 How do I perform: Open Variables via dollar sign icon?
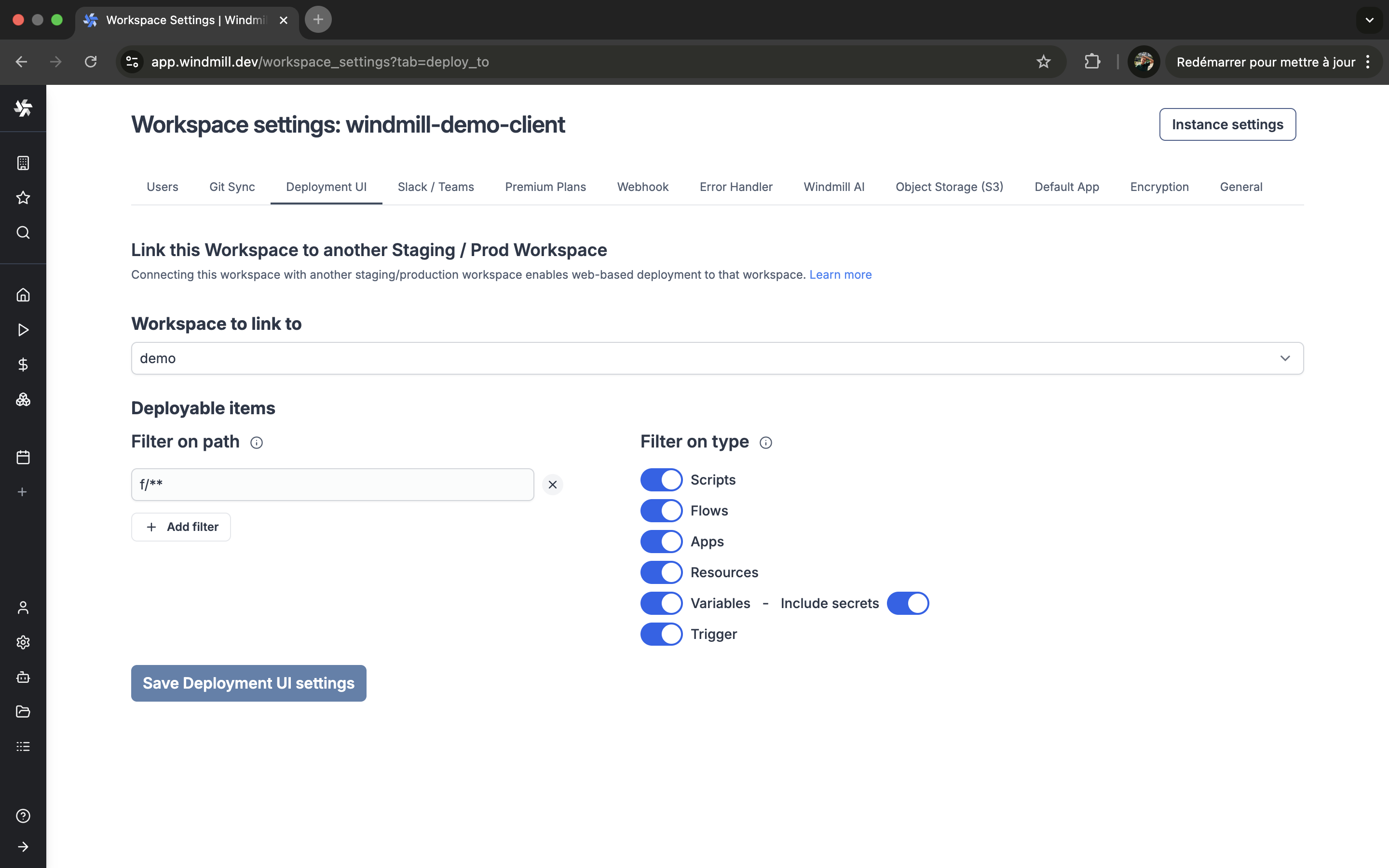click(x=23, y=365)
